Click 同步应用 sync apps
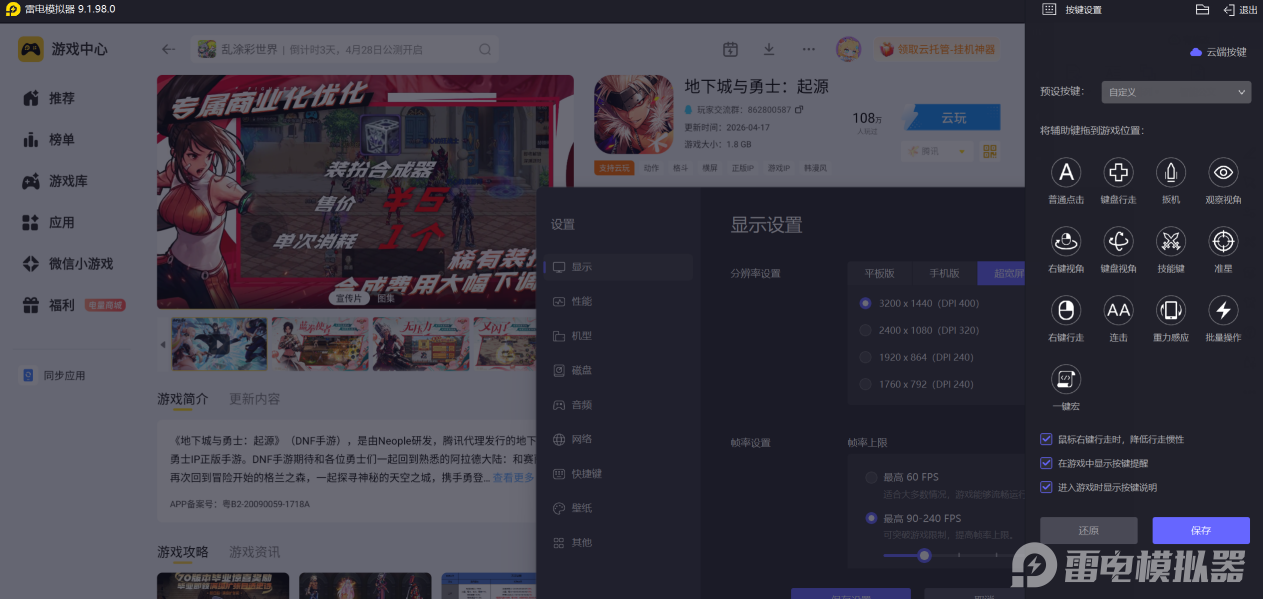Image resolution: width=1263 pixels, height=599 pixels. (x=55, y=375)
